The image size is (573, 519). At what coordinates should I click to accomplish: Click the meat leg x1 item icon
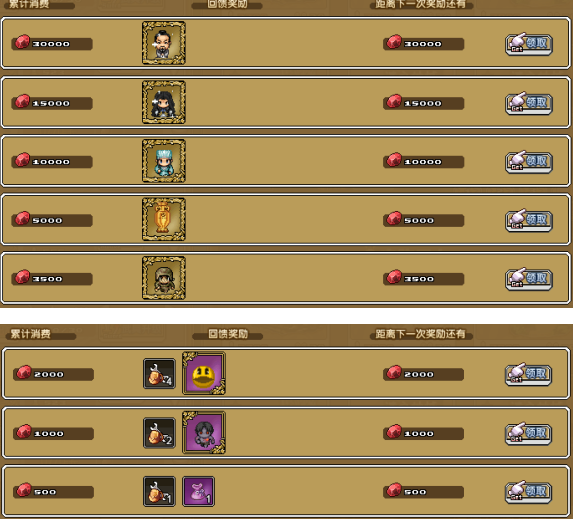(159, 491)
